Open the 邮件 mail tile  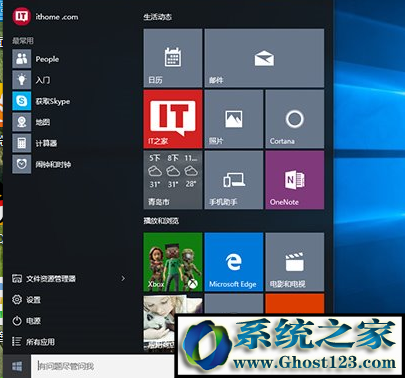tap(264, 58)
